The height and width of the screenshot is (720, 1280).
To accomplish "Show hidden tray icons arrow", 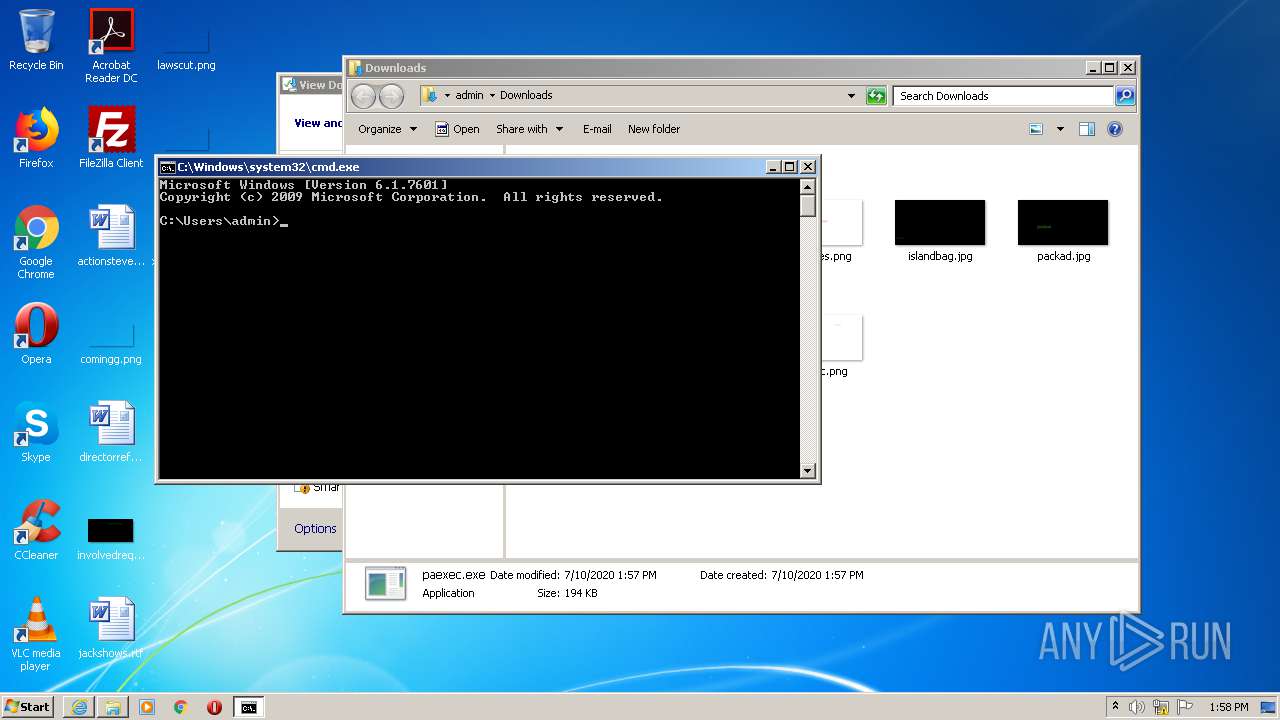I will tap(1115, 706).
